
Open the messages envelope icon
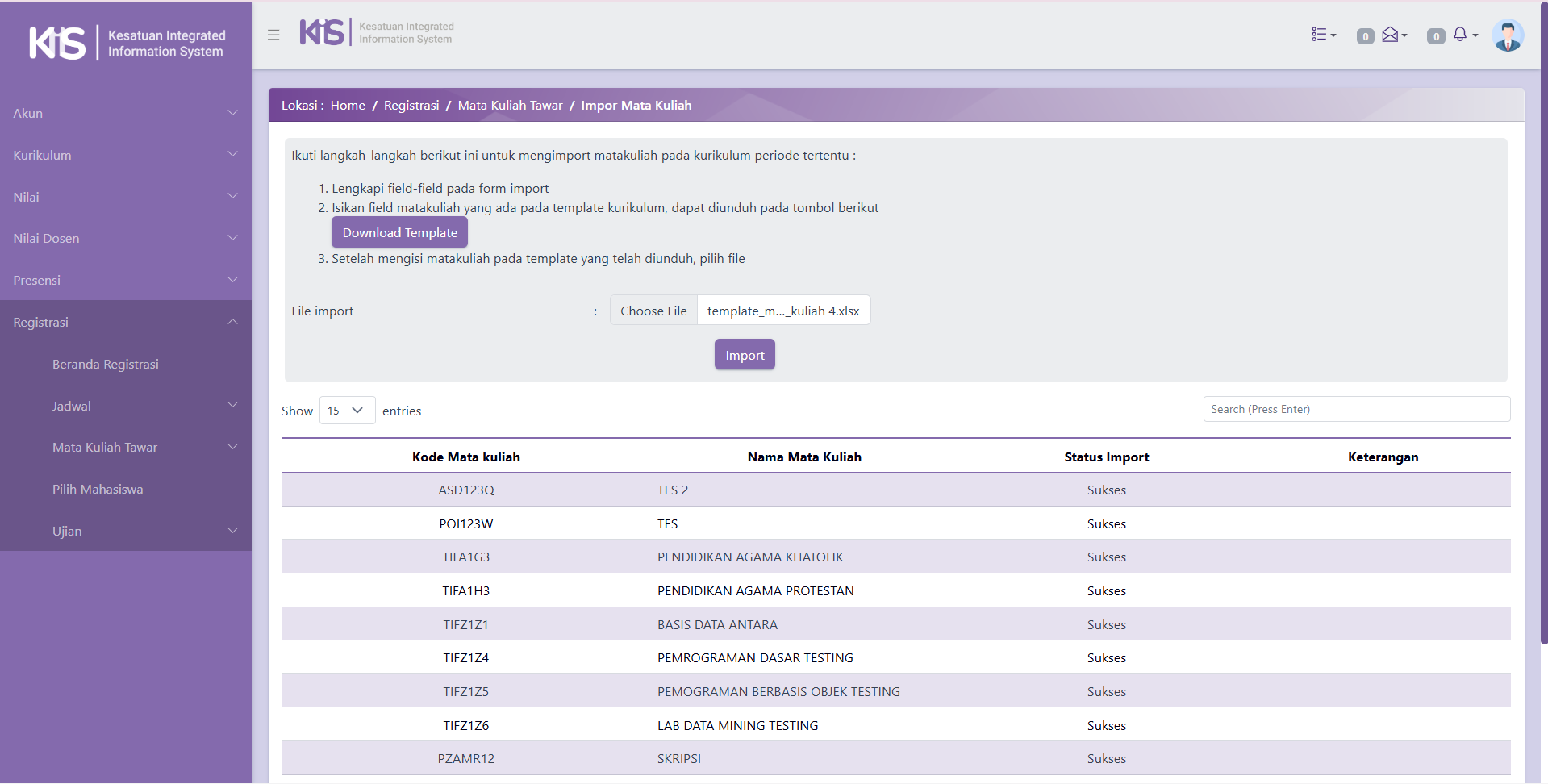point(1392,35)
